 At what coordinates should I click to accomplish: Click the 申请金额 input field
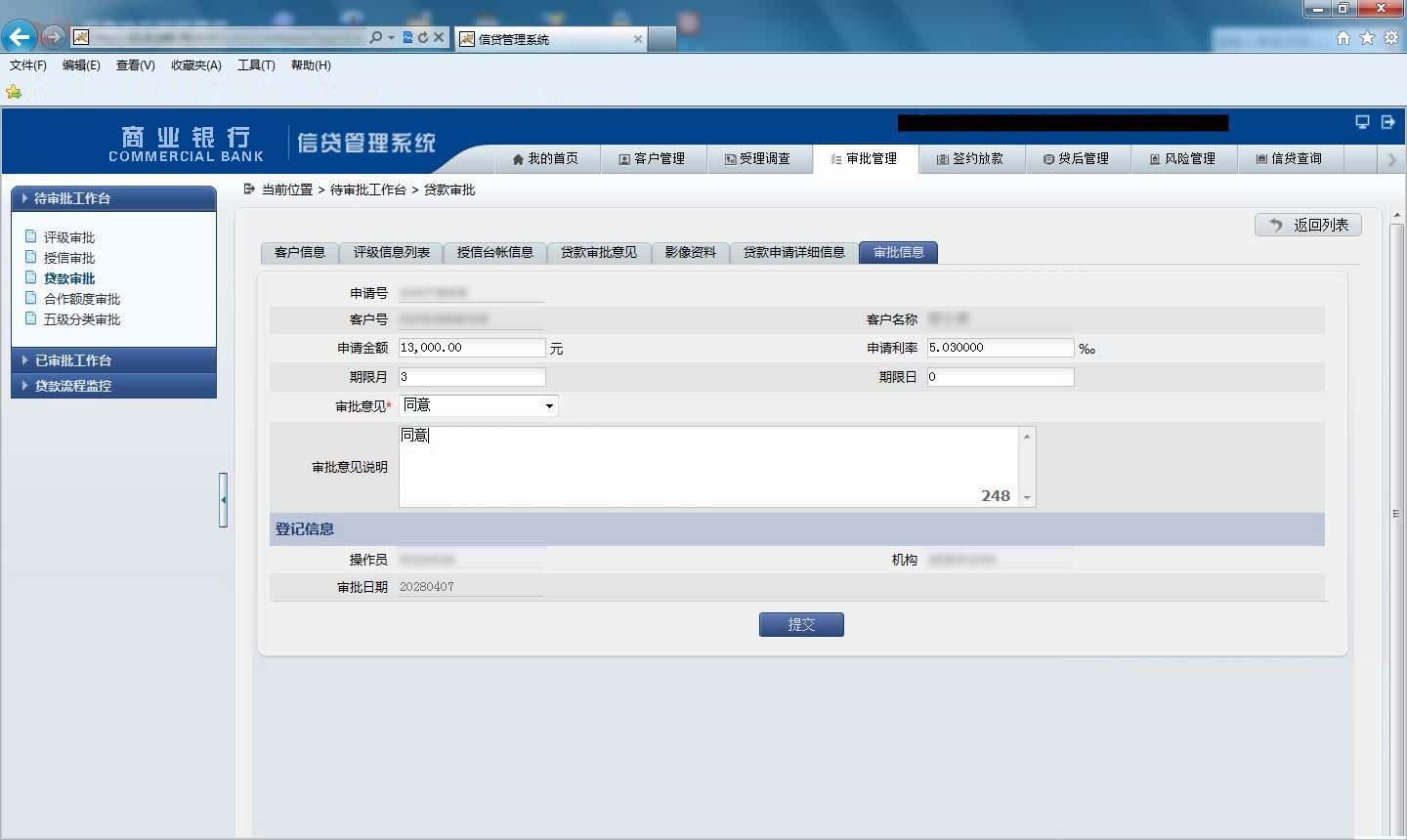(472, 348)
